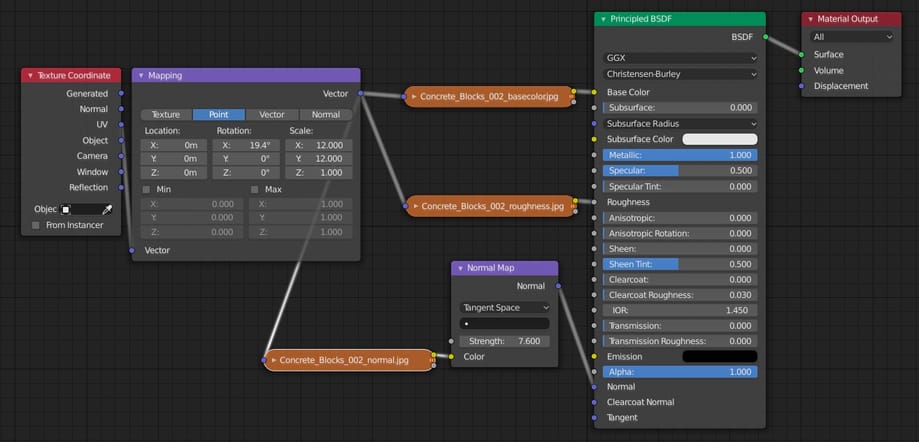Image resolution: width=919 pixels, height=442 pixels.
Task: Click the Normal Map Color input socket
Action: click(451, 356)
